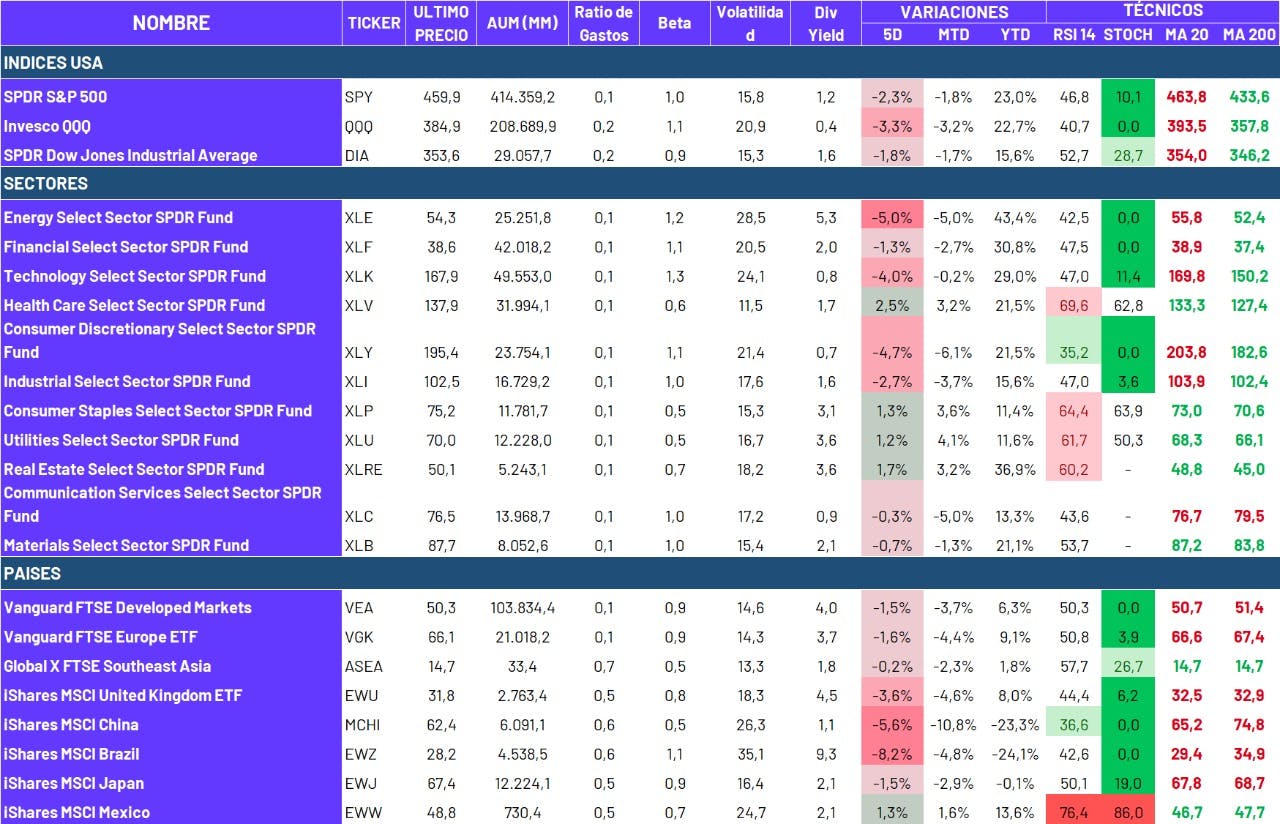Screen dimensions: 1280x824
Task: Click the Ratio de Gastos header
Action: [x=603, y=23]
